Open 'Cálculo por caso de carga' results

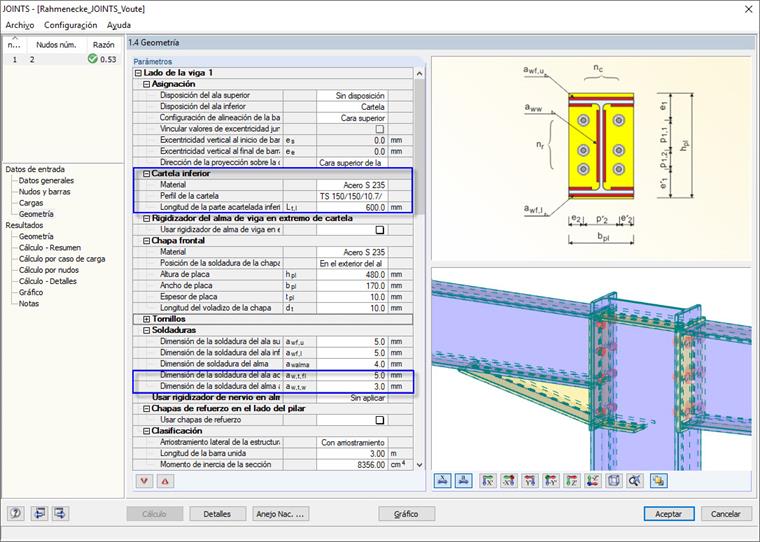[x=62, y=258]
